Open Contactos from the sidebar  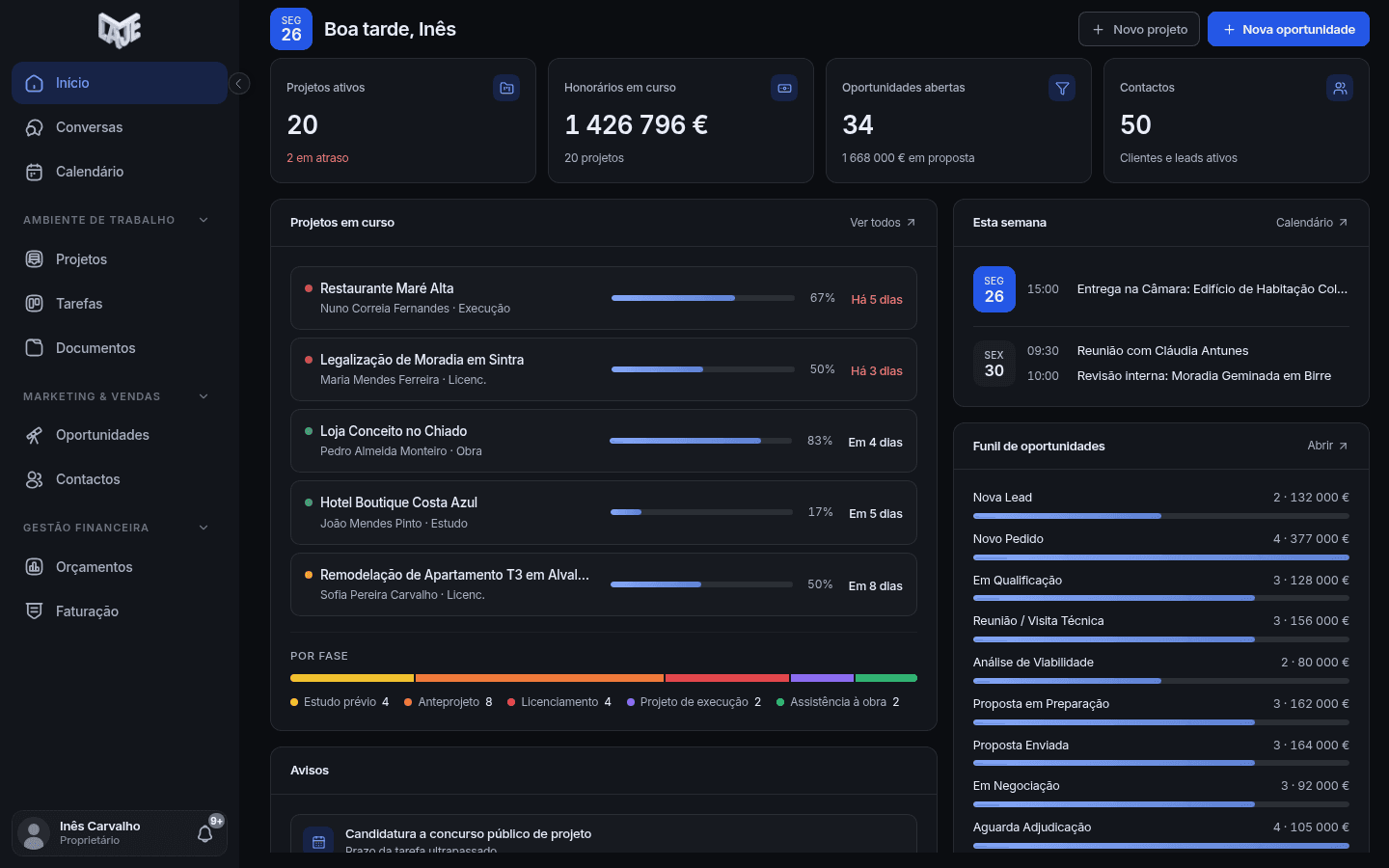[x=120, y=479]
